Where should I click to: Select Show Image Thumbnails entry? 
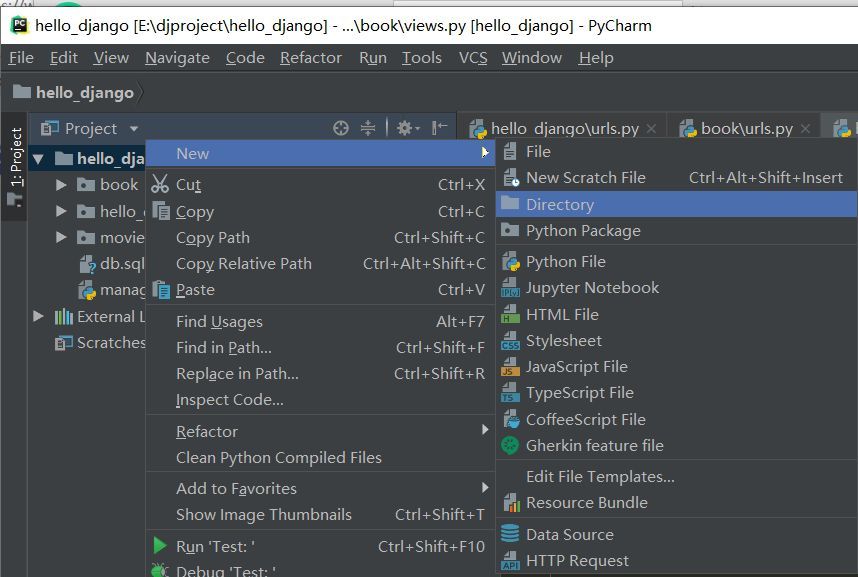coord(320,515)
